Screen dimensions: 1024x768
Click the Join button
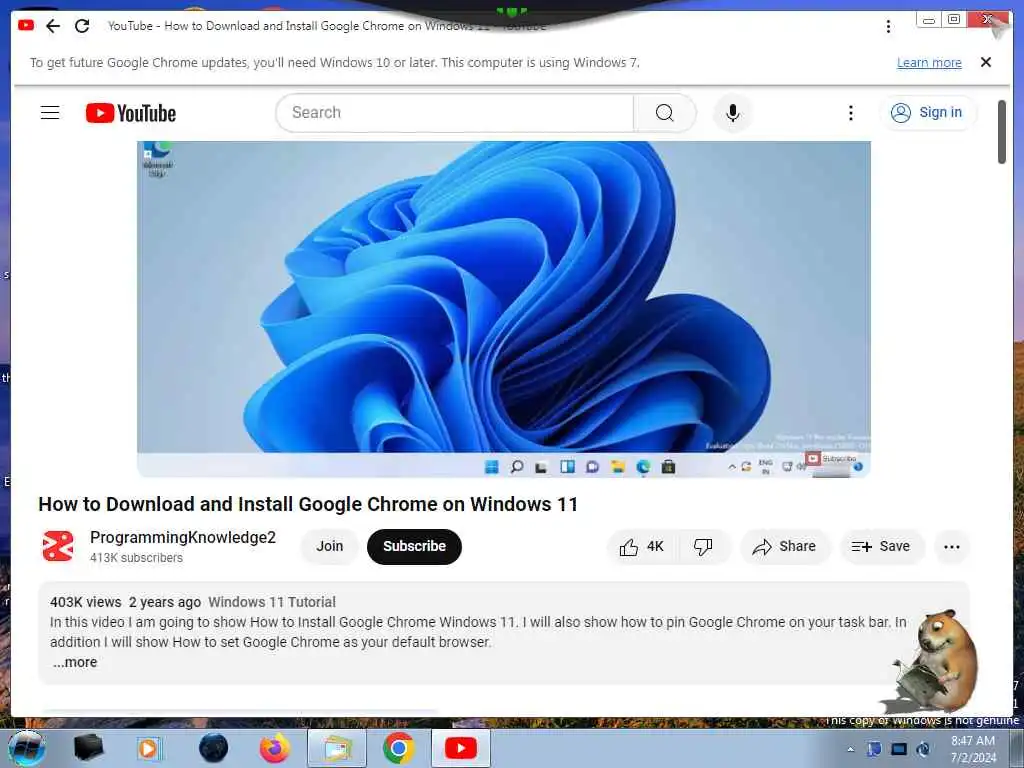click(x=330, y=546)
